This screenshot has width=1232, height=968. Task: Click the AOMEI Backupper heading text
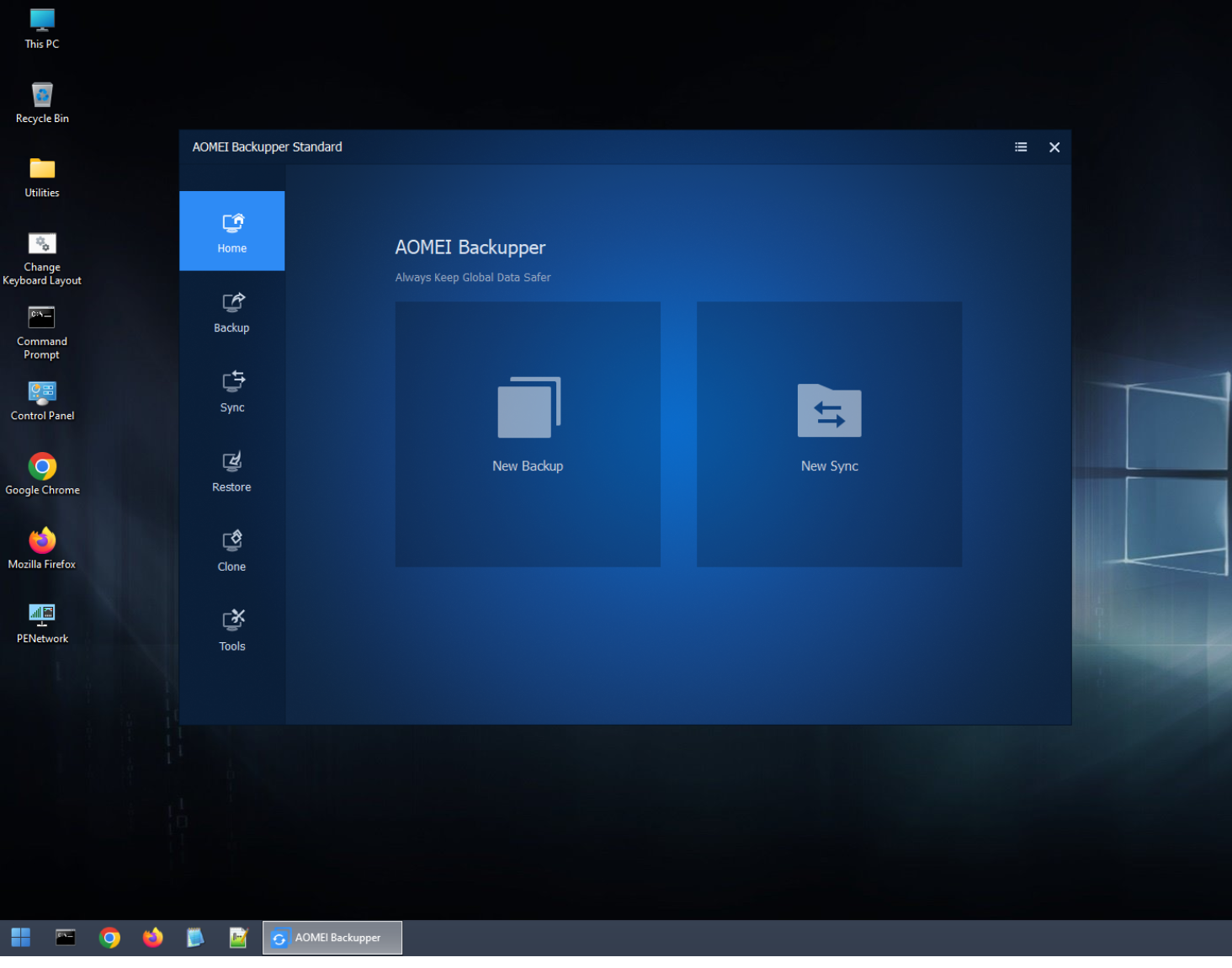470,247
